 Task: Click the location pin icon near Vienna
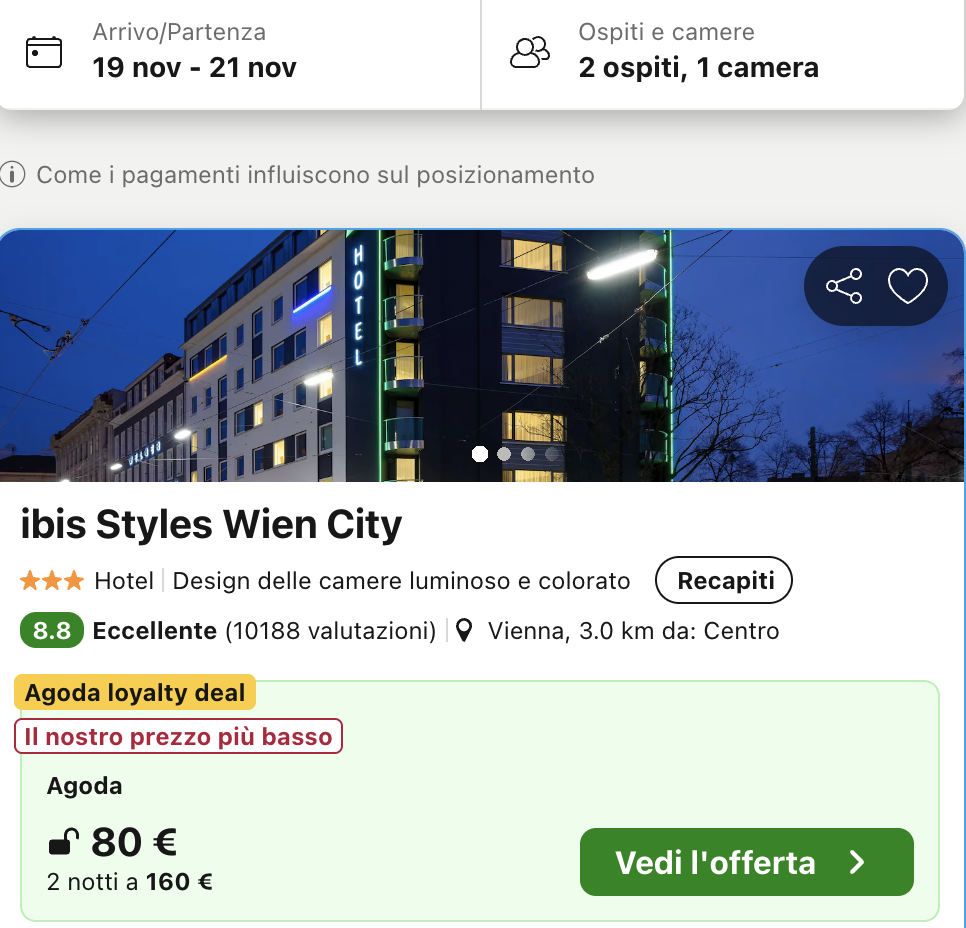[x=463, y=631]
